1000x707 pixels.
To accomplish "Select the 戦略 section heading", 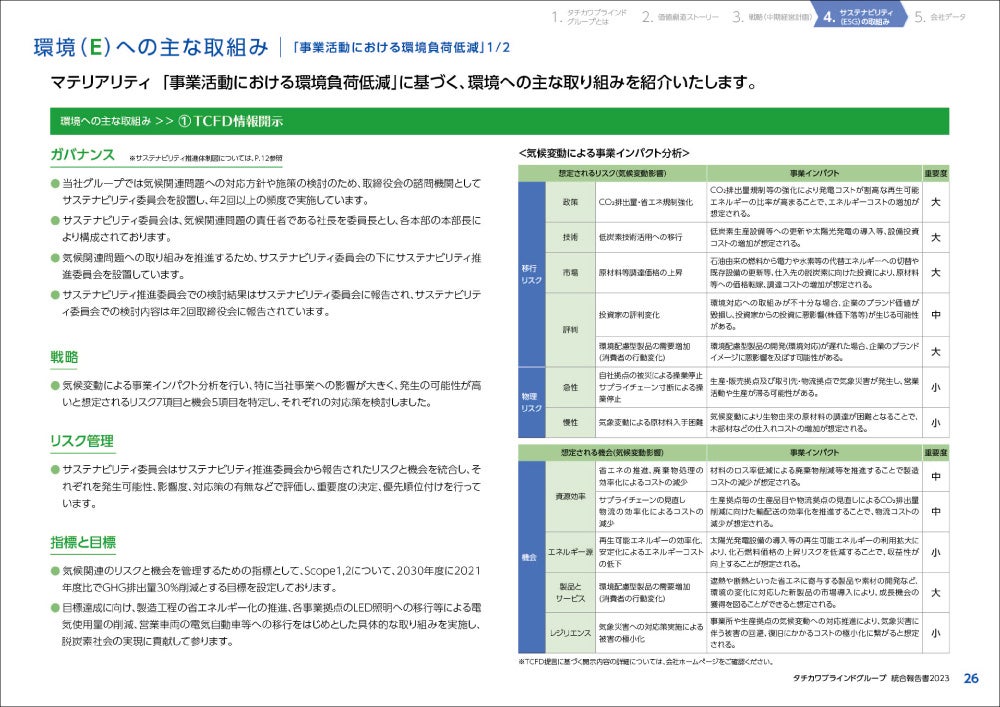I will (64, 357).
